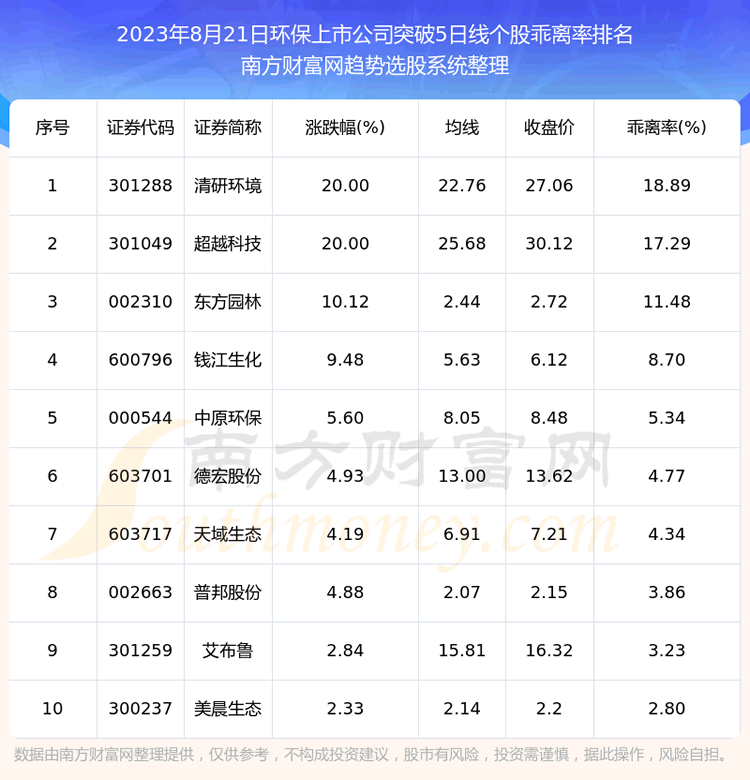Click the title line beginning 2023年8月21日
Screen dimensions: 750x780
click(375, 35)
